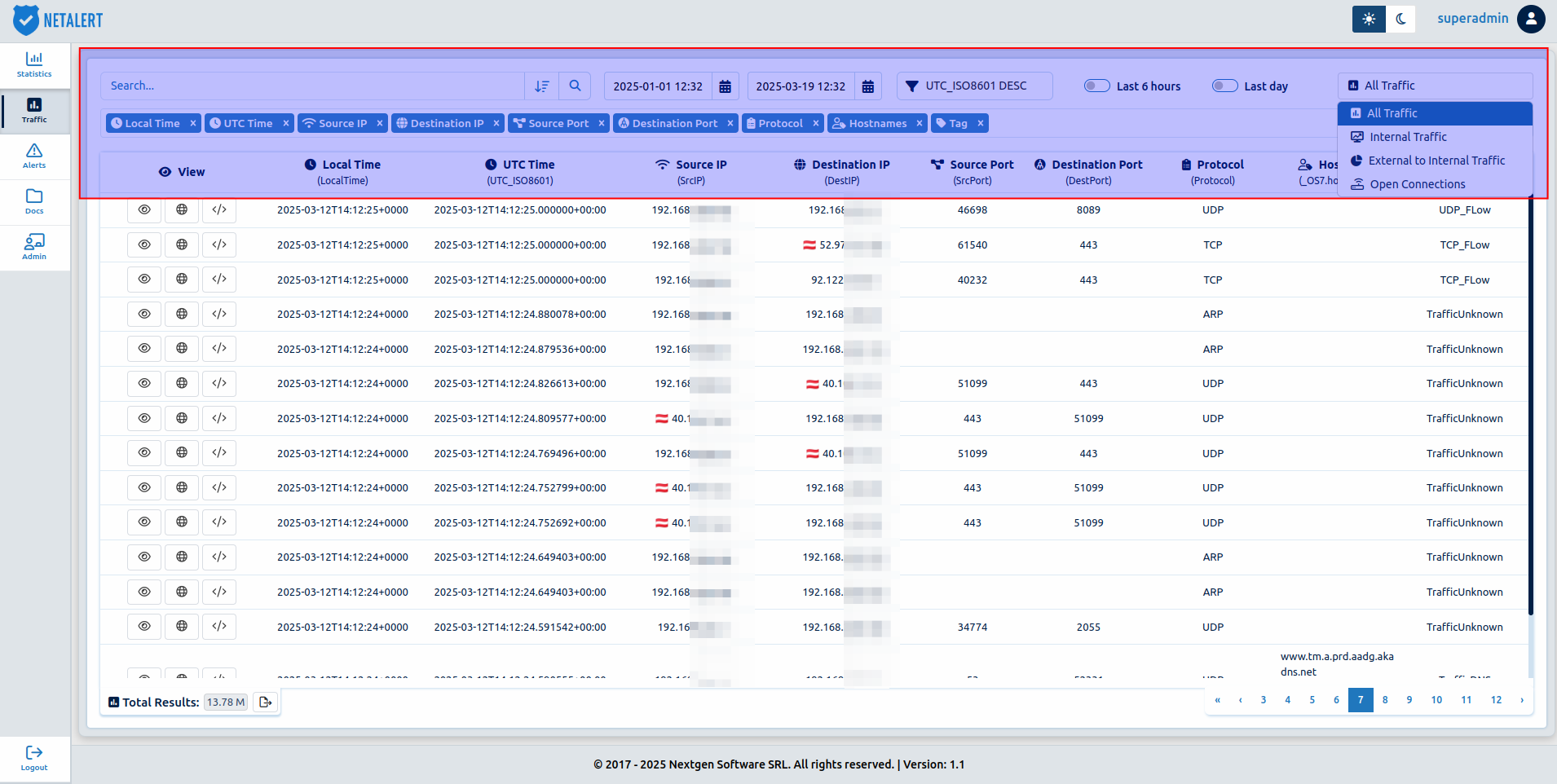Click the sort order icon beside search
This screenshot has width=1557, height=784.
542,86
